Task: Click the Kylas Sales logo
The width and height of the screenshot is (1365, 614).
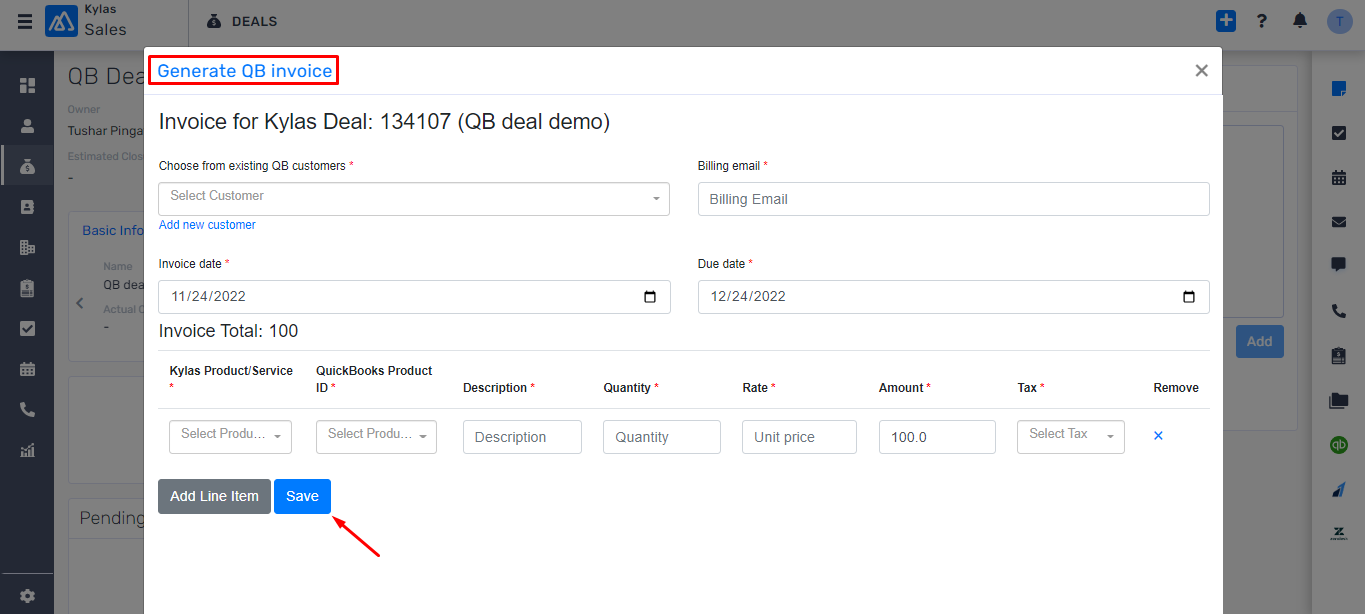Action: click(61, 21)
